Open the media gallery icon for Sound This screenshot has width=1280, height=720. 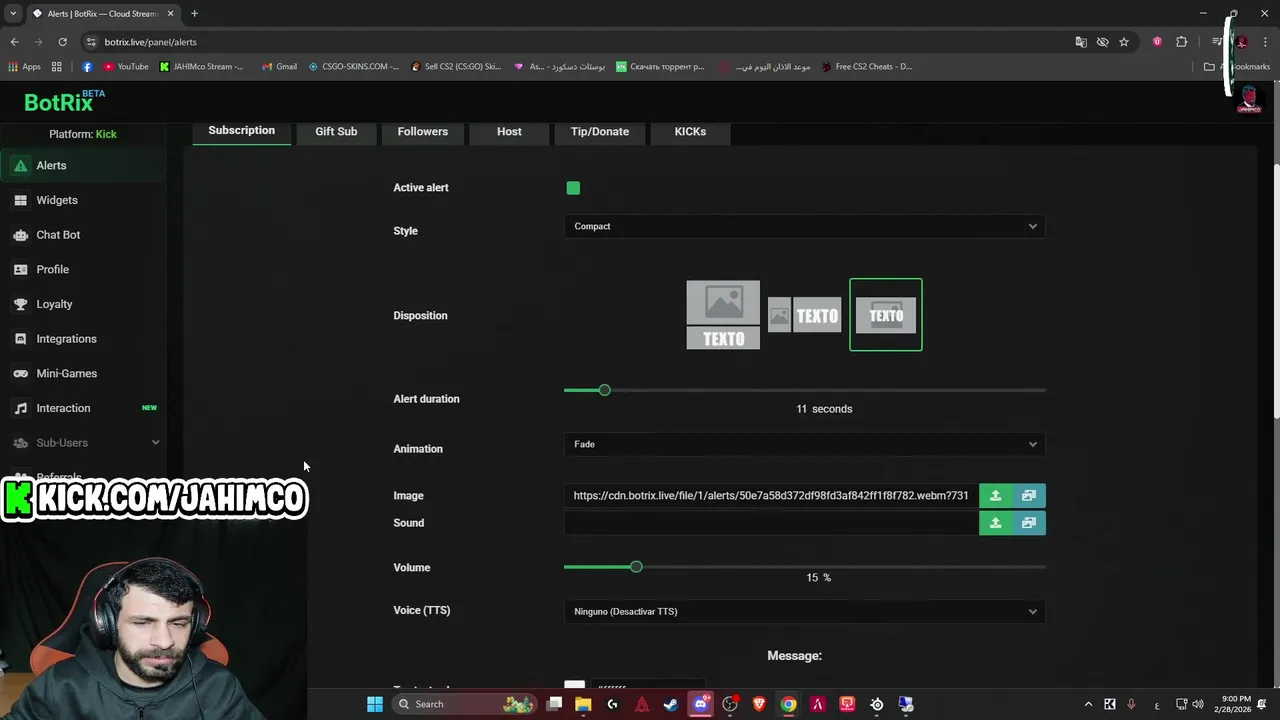pos(1029,523)
